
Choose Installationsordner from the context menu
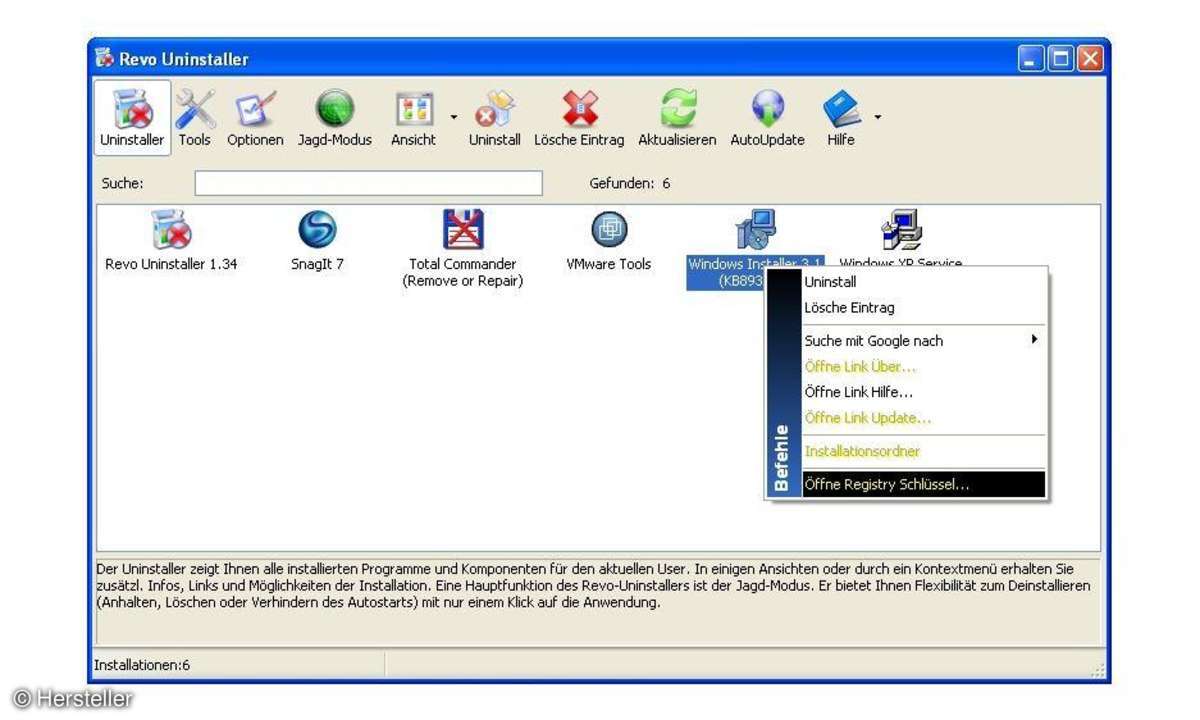click(923, 452)
